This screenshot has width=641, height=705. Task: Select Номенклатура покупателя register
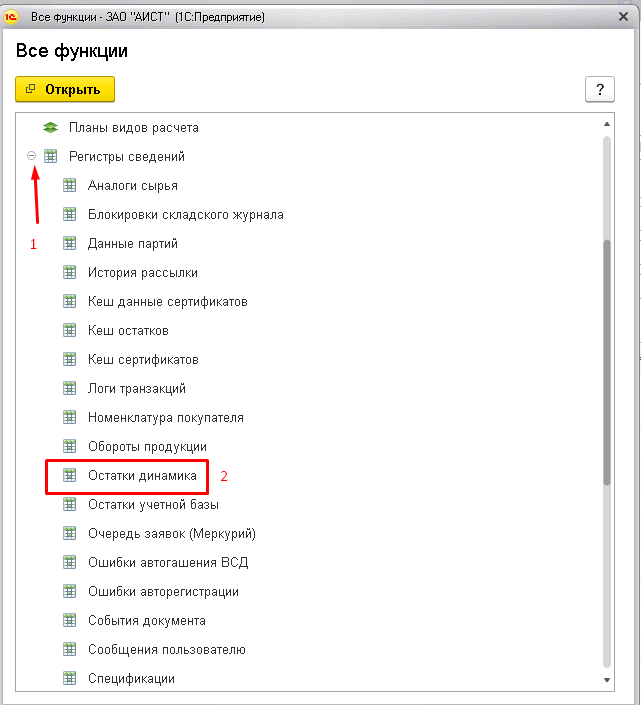coord(166,418)
